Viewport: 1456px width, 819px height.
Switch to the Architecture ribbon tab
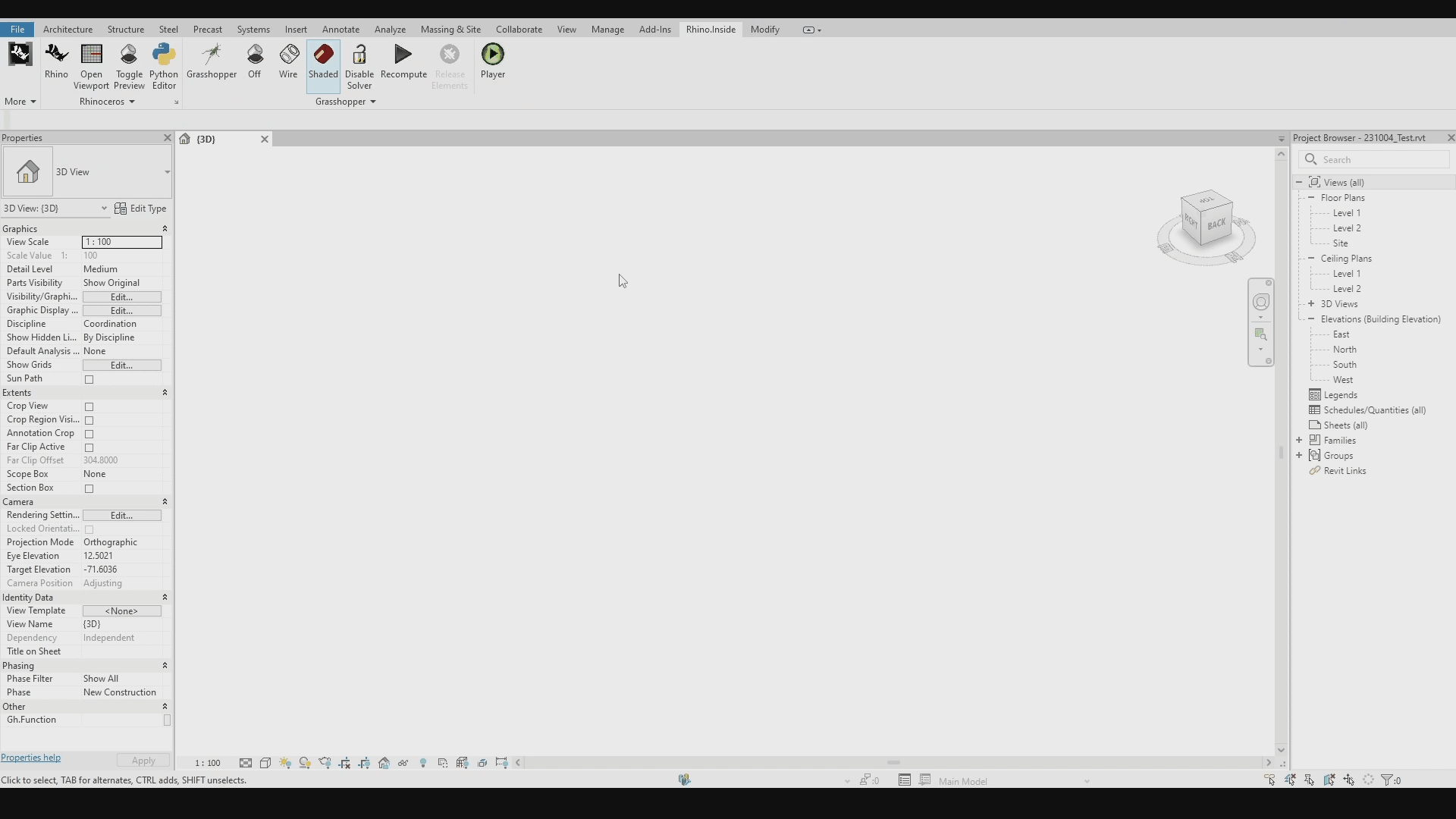[67, 30]
